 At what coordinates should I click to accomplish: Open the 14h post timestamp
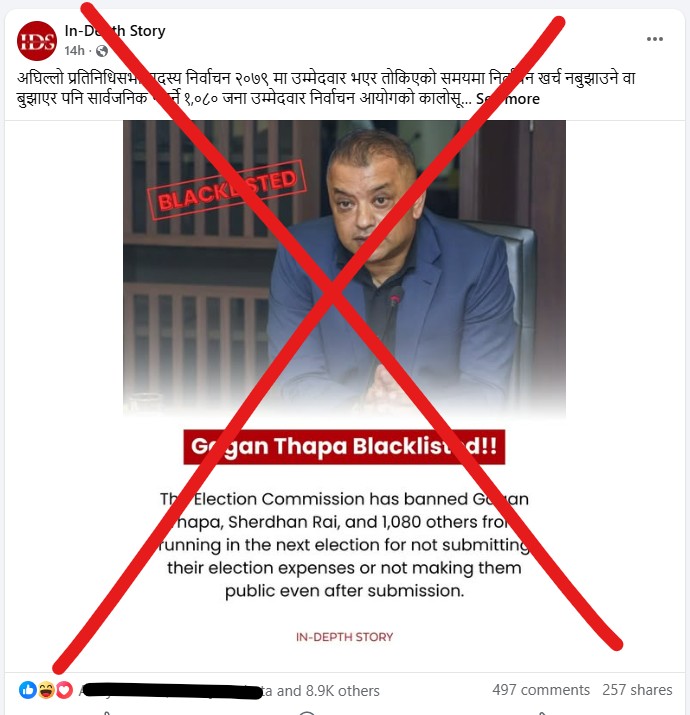pyautogui.click(x=74, y=51)
